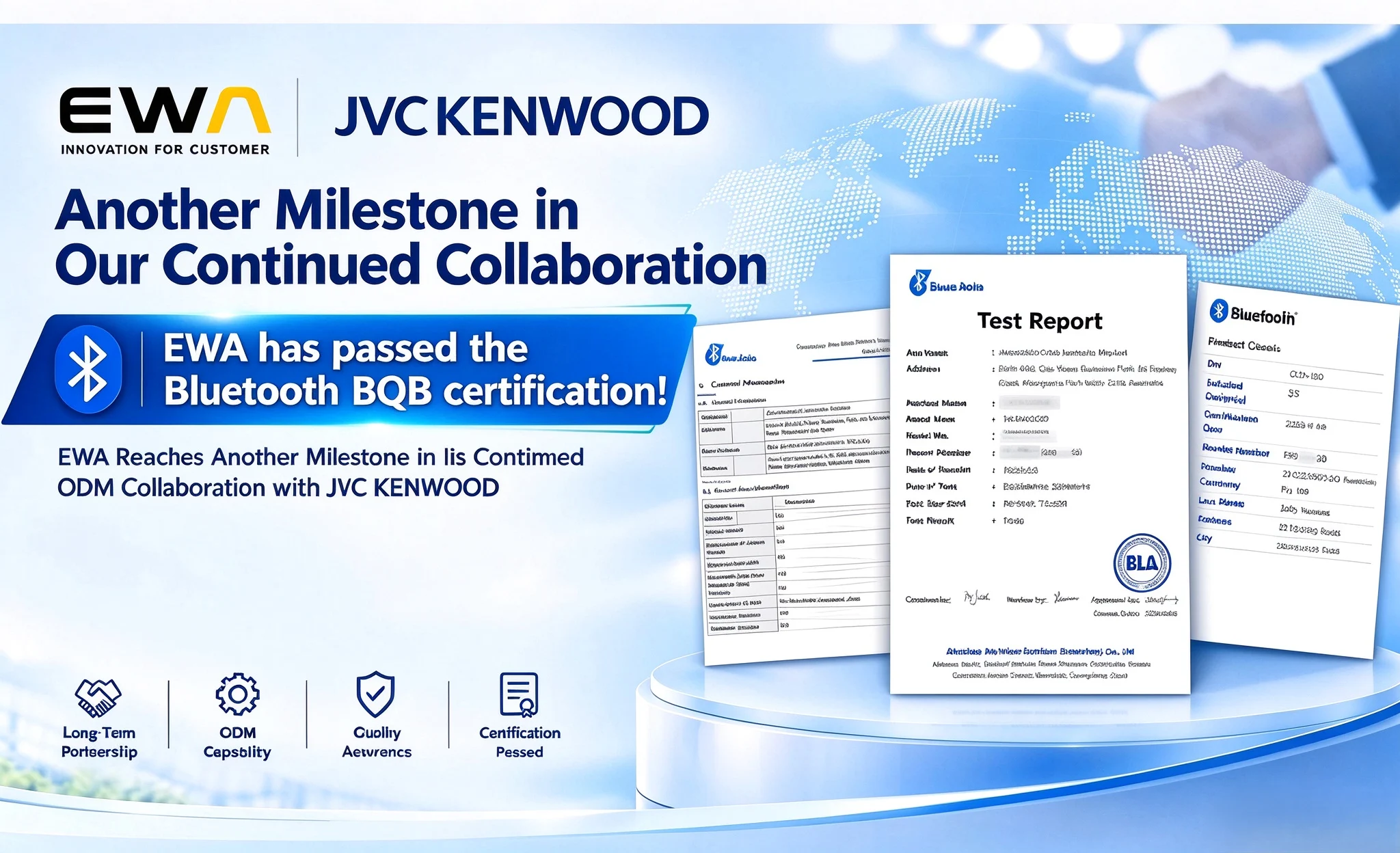Click the gear ODM Capability icon
The height and width of the screenshot is (853, 1400).
(237, 694)
